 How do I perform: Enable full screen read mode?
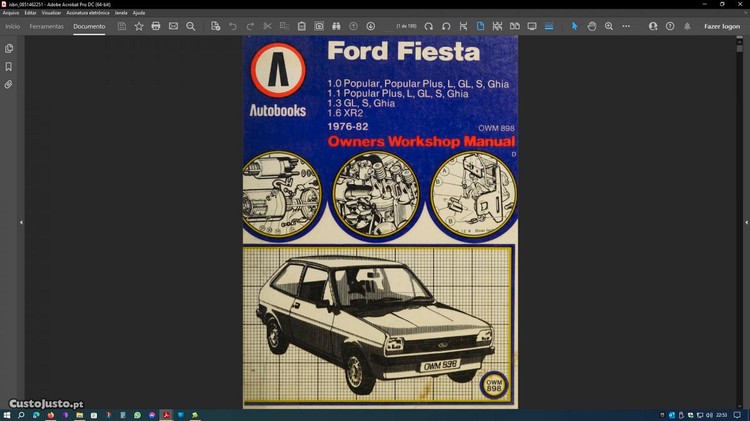tap(532, 26)
